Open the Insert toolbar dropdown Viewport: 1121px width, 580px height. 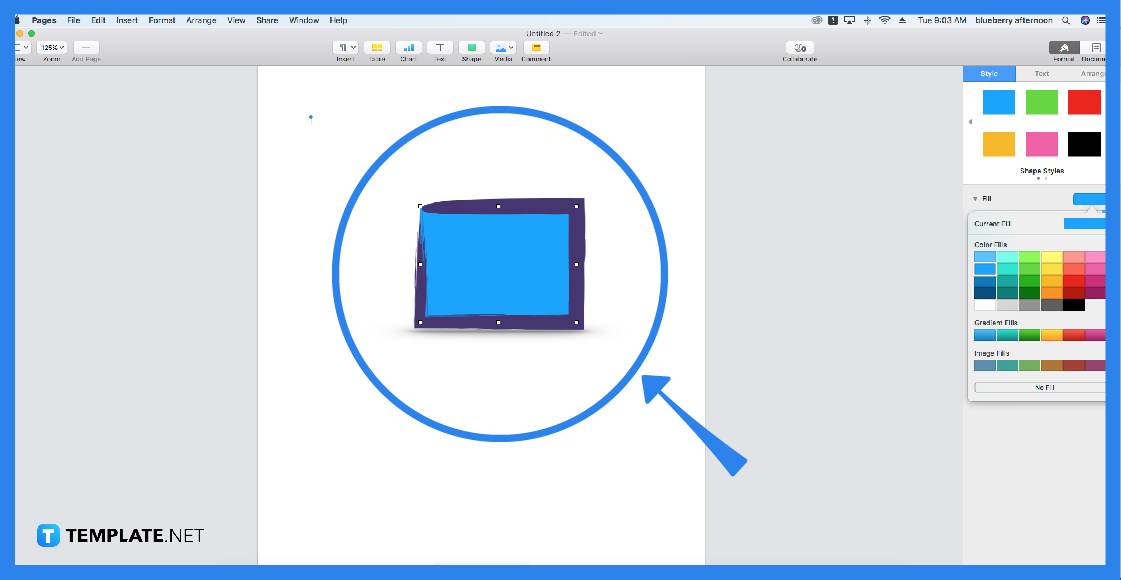coord(345,48)
